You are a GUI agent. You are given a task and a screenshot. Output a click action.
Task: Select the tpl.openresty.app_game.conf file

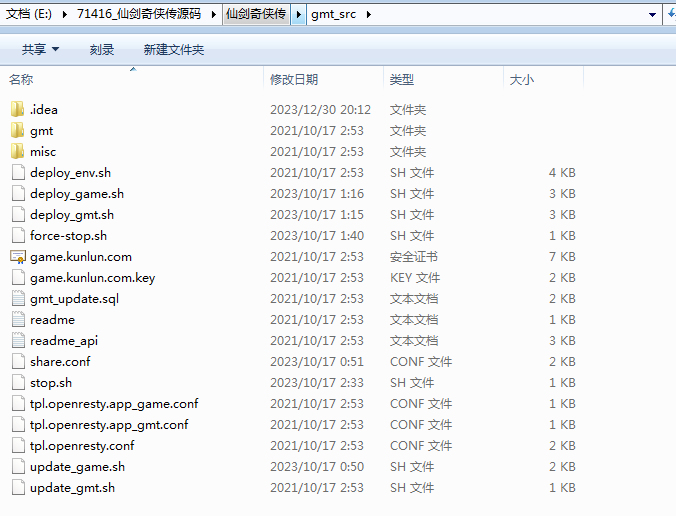(x=114, y=404)
